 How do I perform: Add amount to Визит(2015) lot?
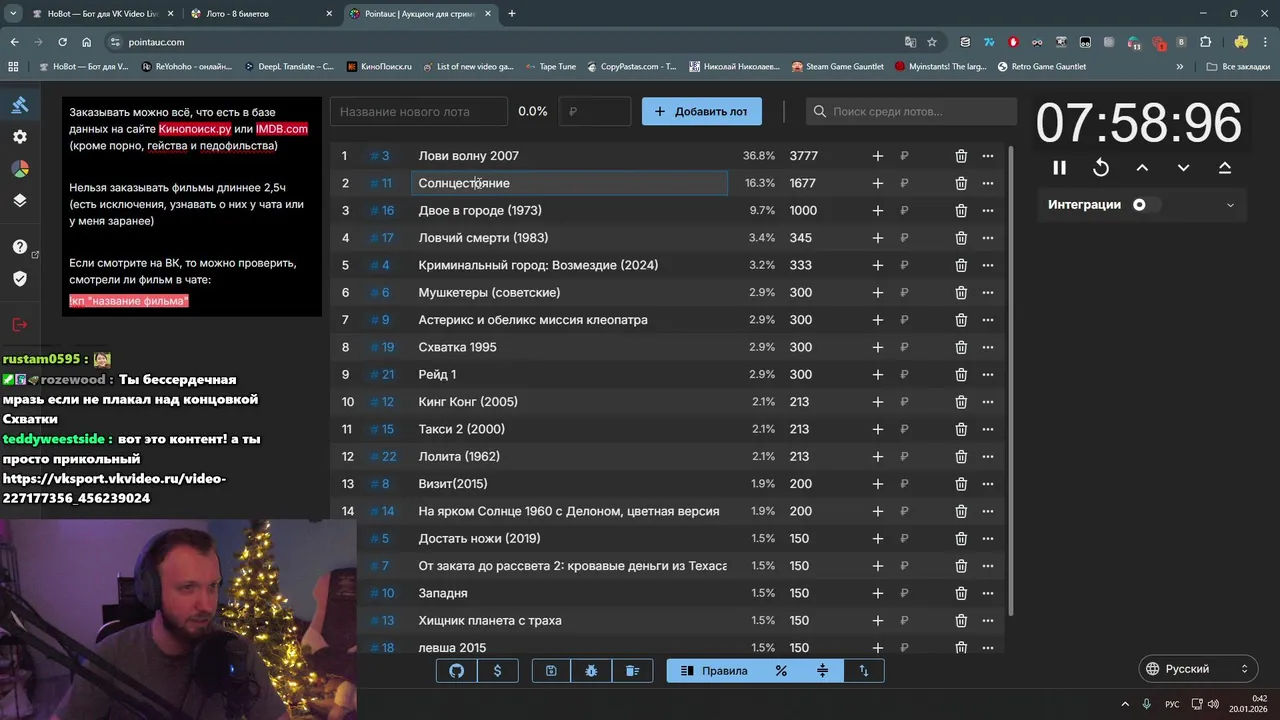click(877, 484)
